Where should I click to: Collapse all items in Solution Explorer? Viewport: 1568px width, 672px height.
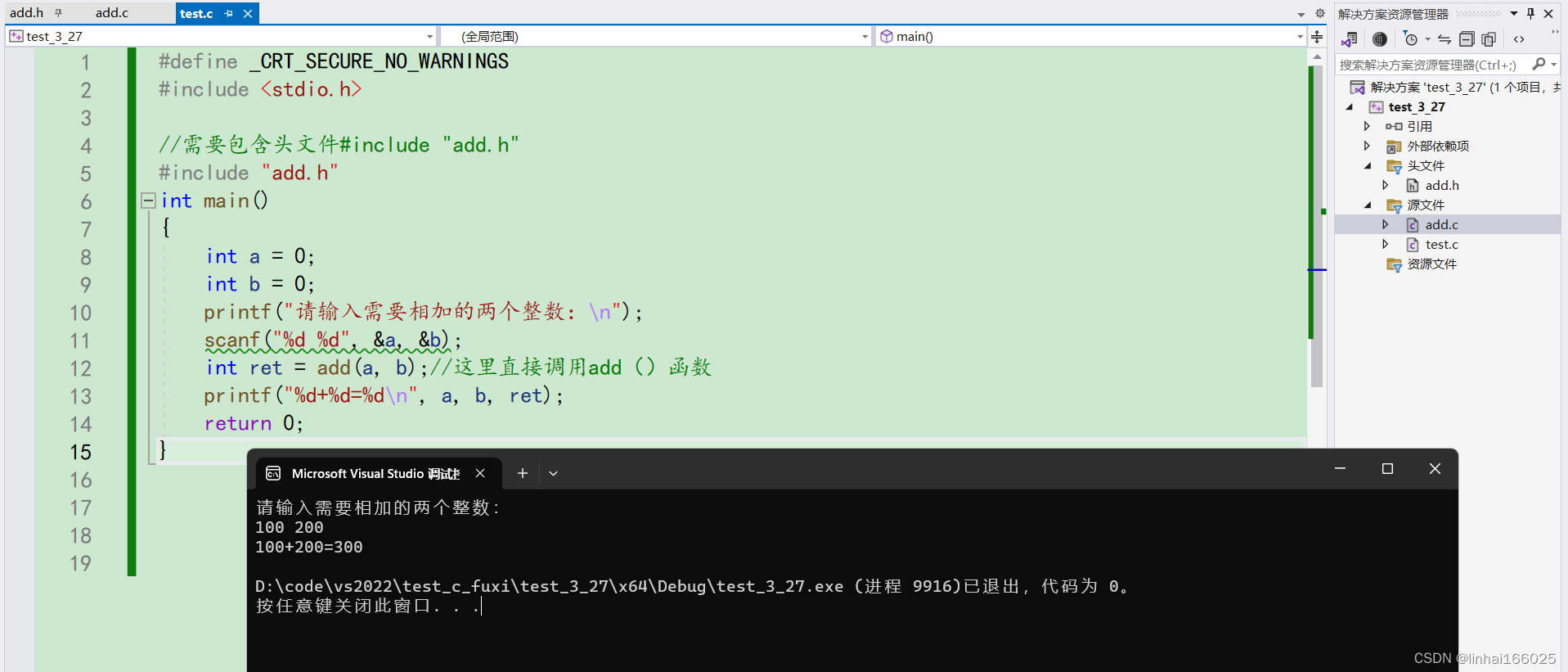point(1467,39)
